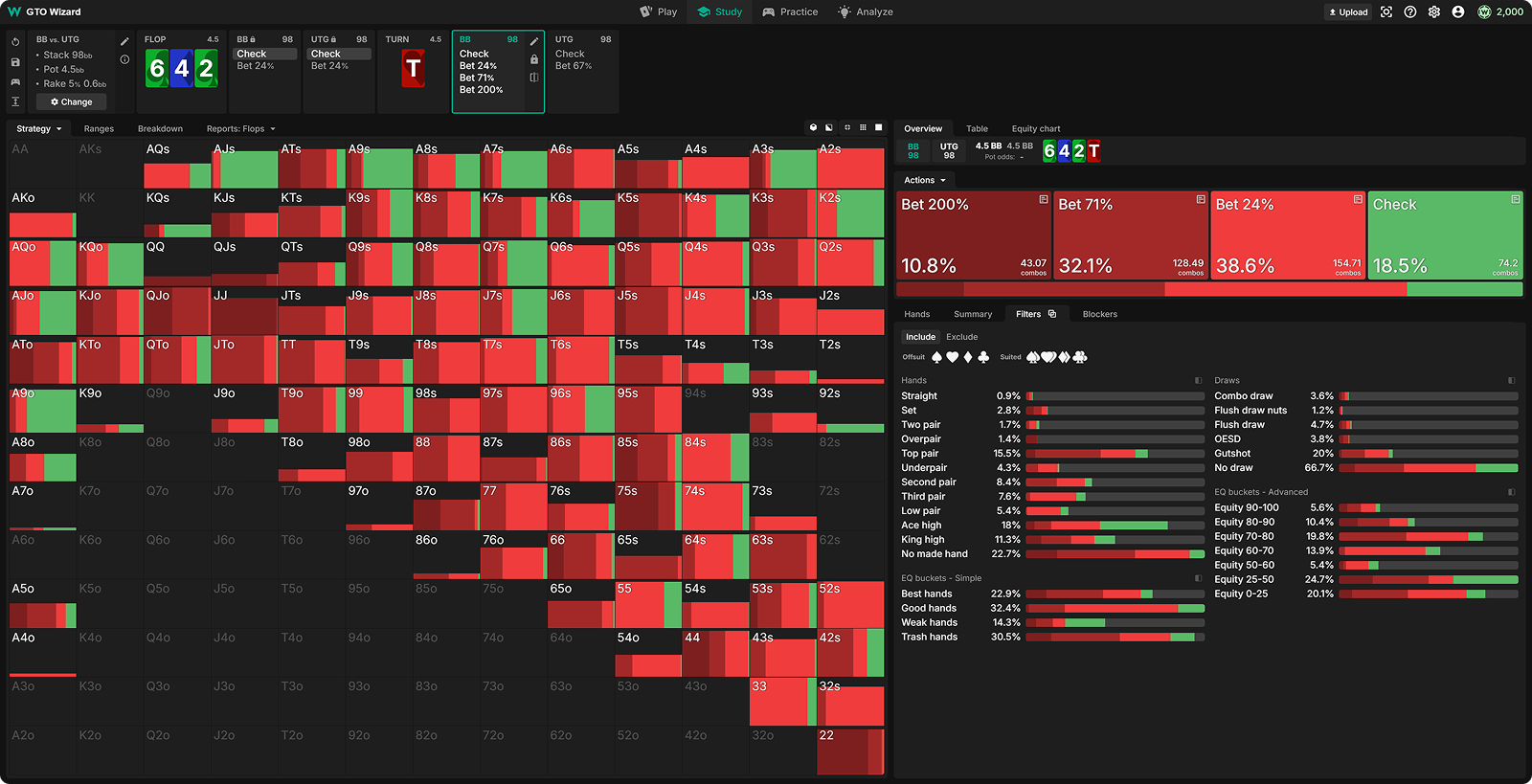Select the AKo cell in the hand matrix

[x=41, y=213]
